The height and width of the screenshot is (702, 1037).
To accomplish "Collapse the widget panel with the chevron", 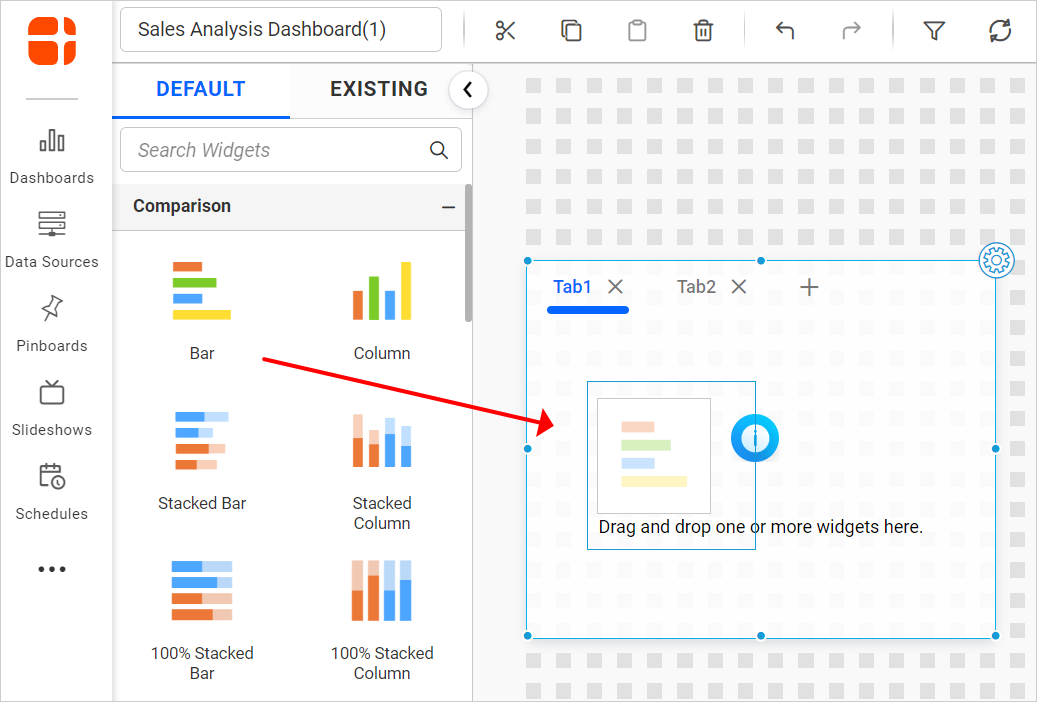I will pyautogui.click(x=468, y=89).
